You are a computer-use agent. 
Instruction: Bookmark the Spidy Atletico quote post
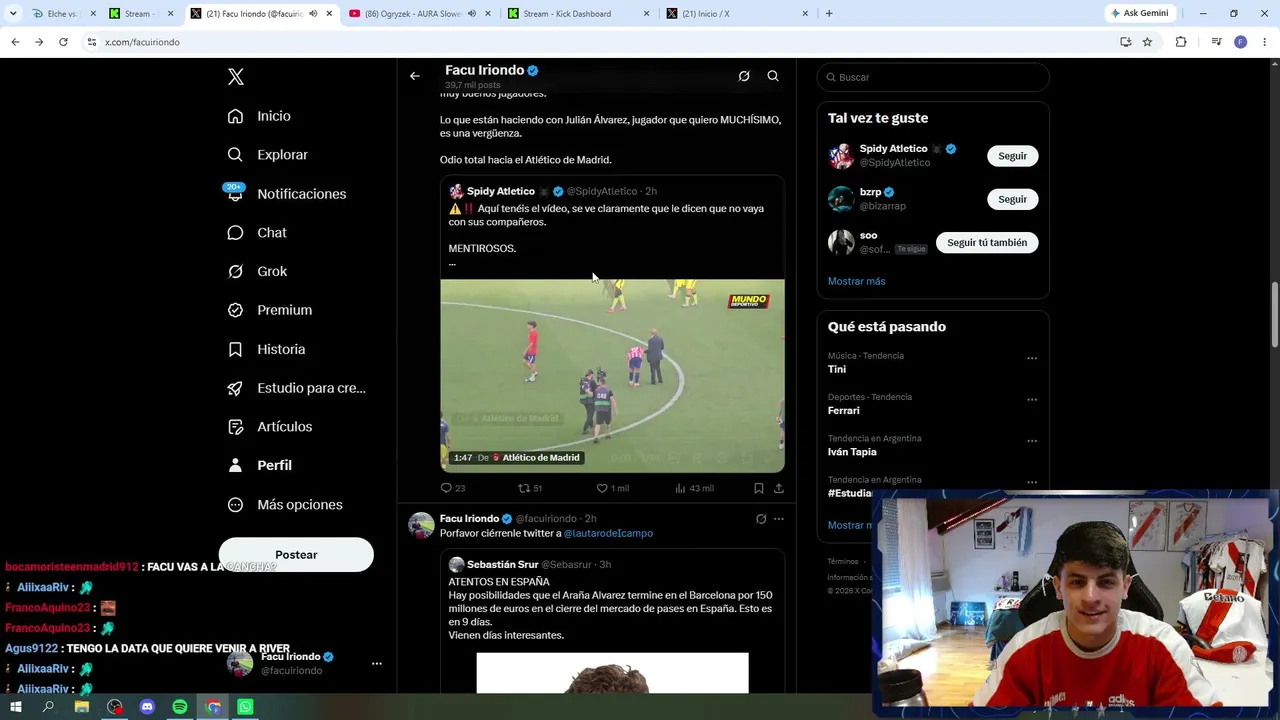point(759,488)
